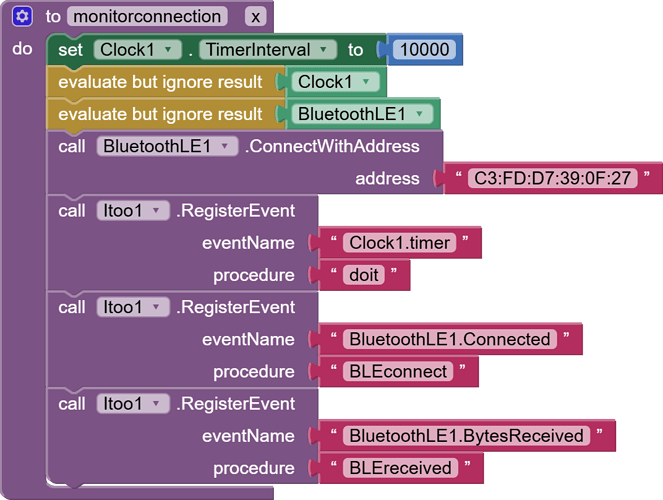Open the TimerInterval property dropdown
This screenshot has width=663, height=500.
(268, 49)
